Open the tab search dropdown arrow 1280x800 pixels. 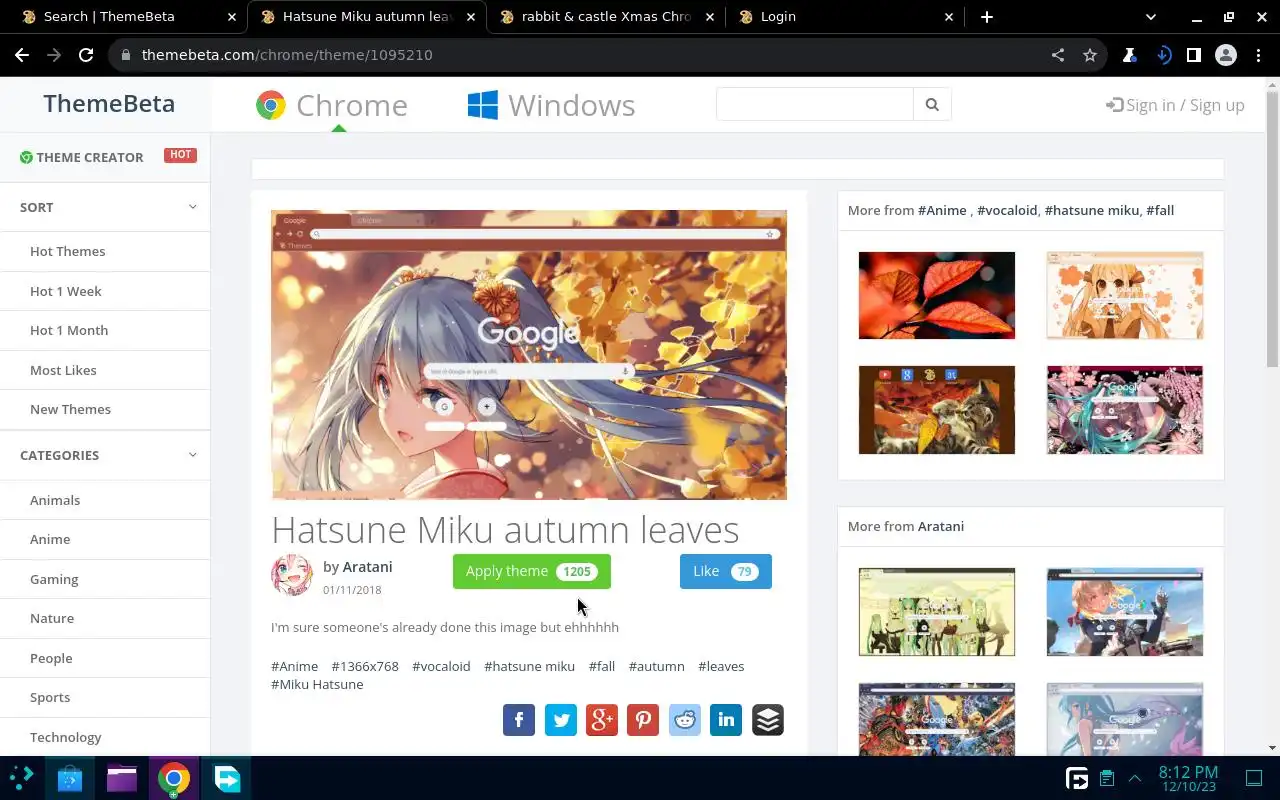(x=1151, y=17)
